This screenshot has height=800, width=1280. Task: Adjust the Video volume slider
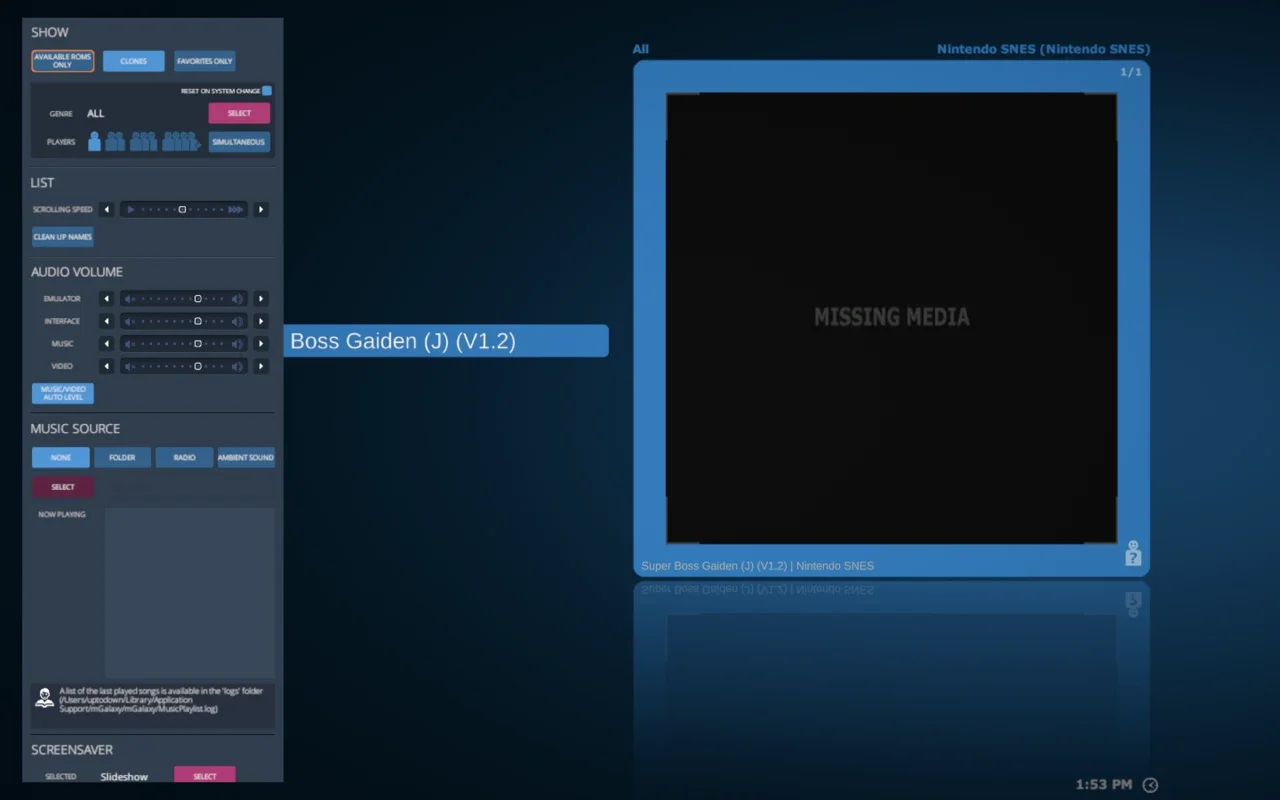tap(184, 366)
